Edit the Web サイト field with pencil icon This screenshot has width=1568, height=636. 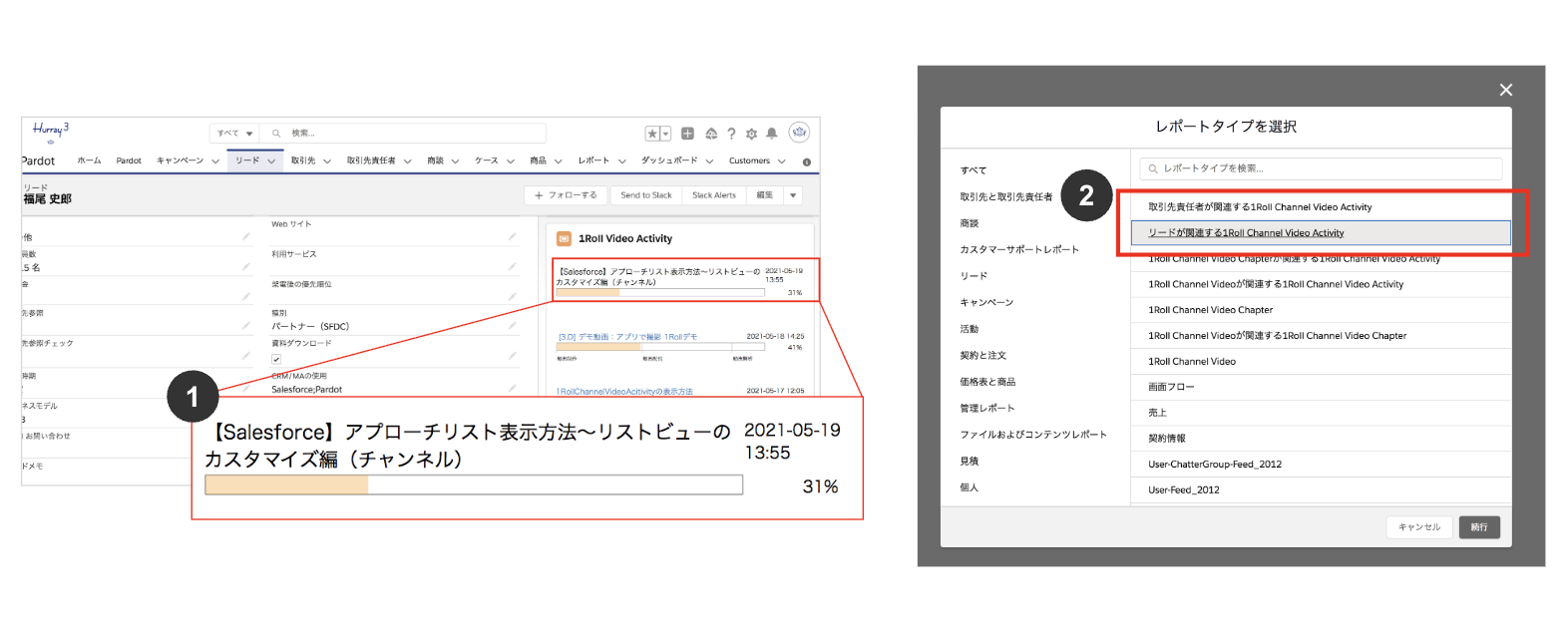[512, 236]
